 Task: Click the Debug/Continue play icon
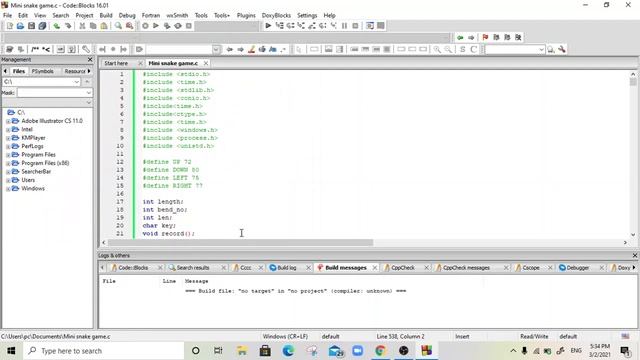point(268,26)
